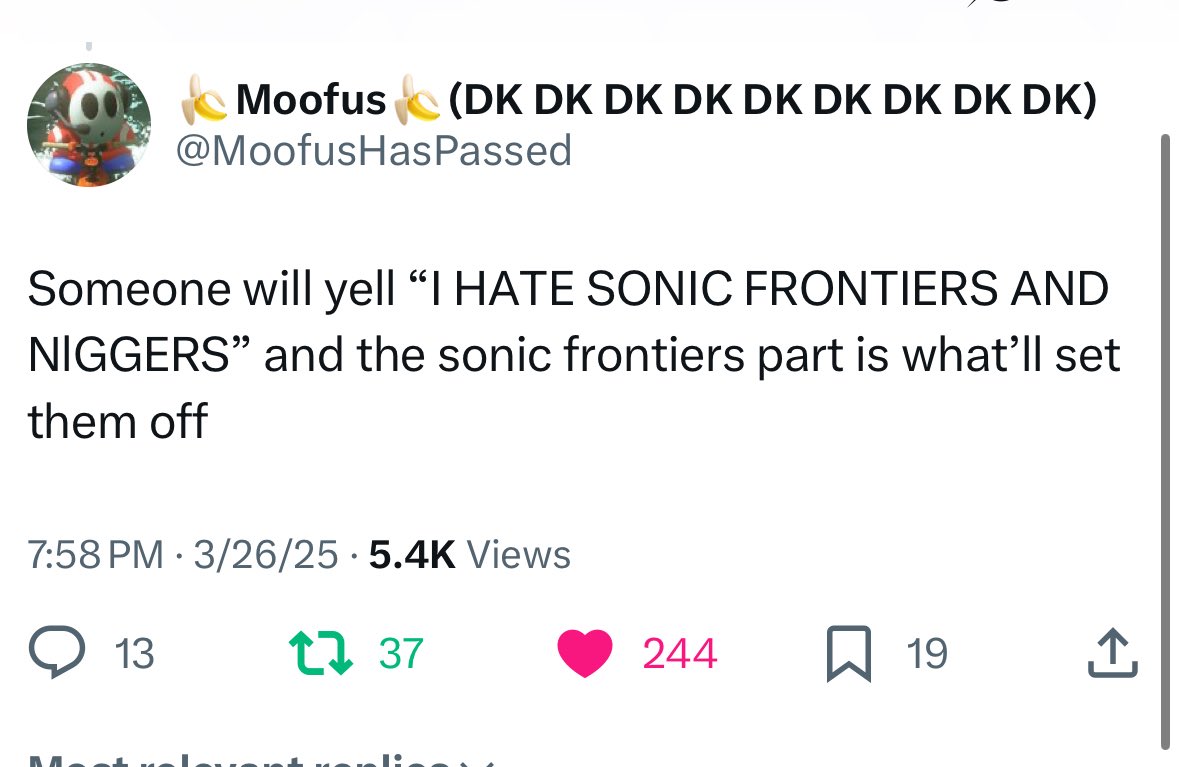This screenshot has width=1179, height=767.
Task: Click the reply count 13
Action: 135,653
